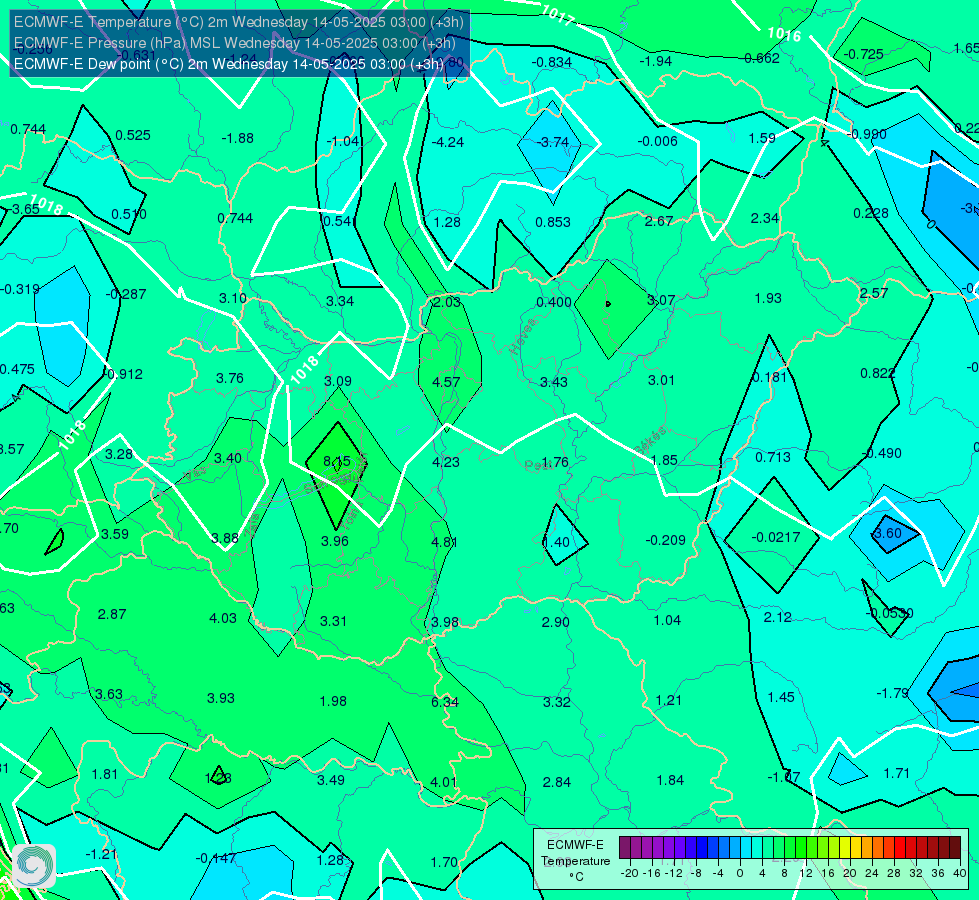Click the 1016 isobar label
The height and width of the screenshot is (900, 979).
[784, 34]
